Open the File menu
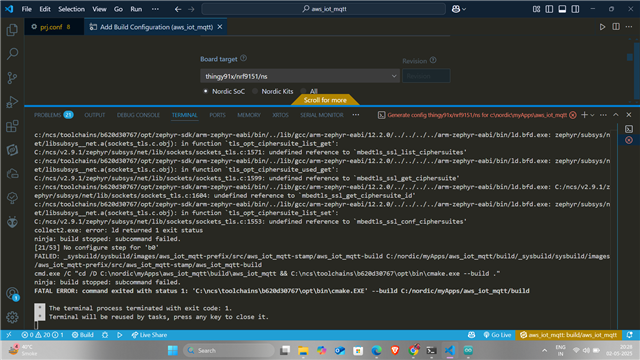This screenshot has height=360, width=640. [x=27, y=9]
